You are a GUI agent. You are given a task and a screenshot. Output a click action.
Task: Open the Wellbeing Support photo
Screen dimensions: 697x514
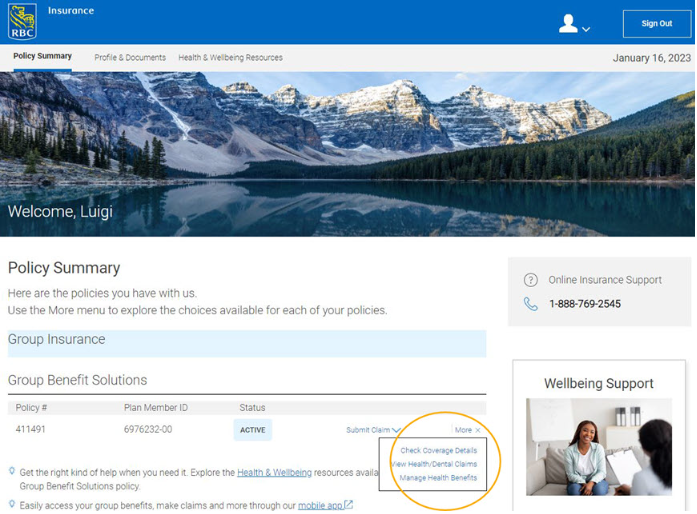(599, 446)
